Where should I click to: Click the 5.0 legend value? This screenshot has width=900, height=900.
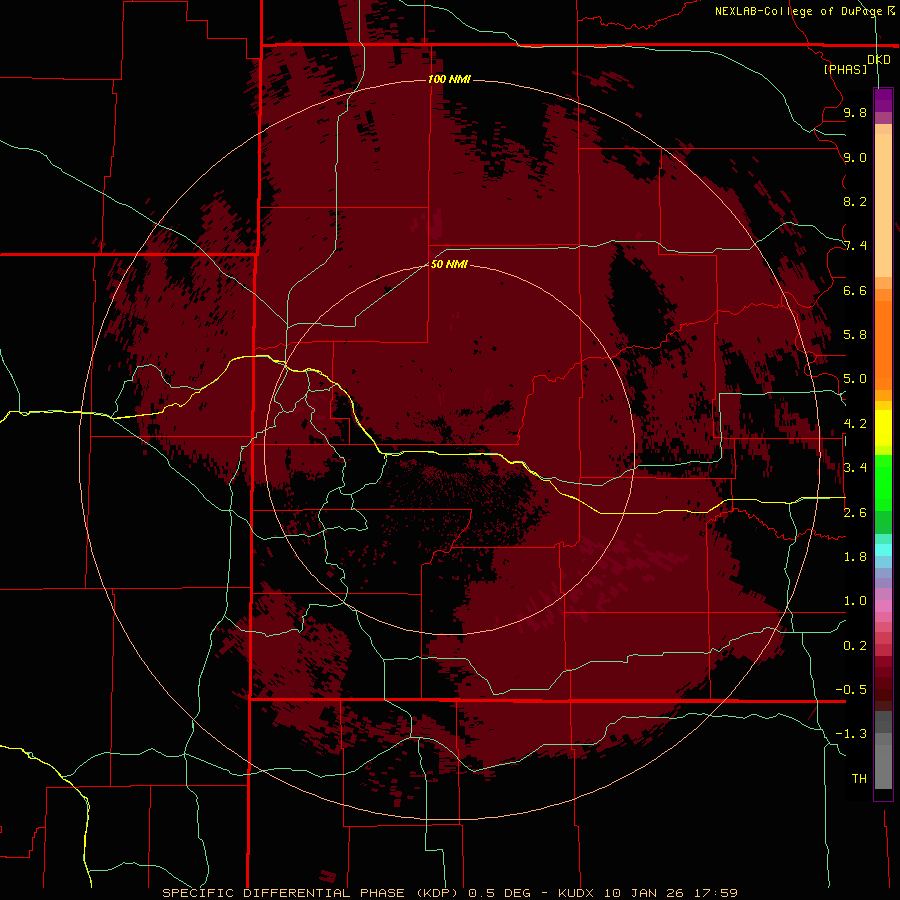855,379
